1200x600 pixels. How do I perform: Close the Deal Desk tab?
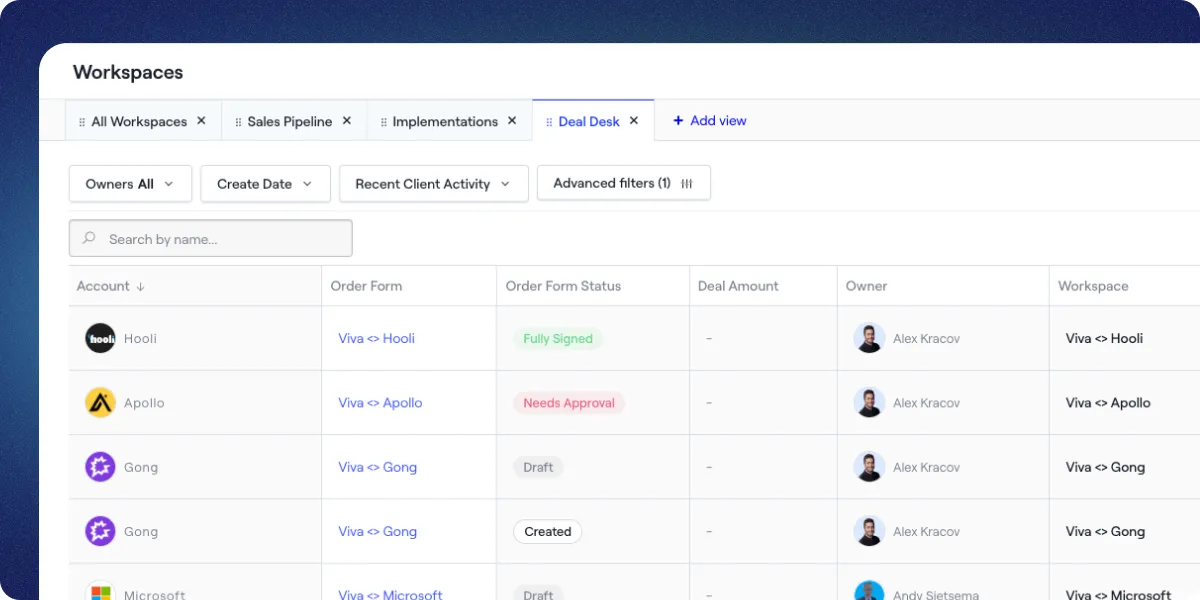click(x=634, y=121)
